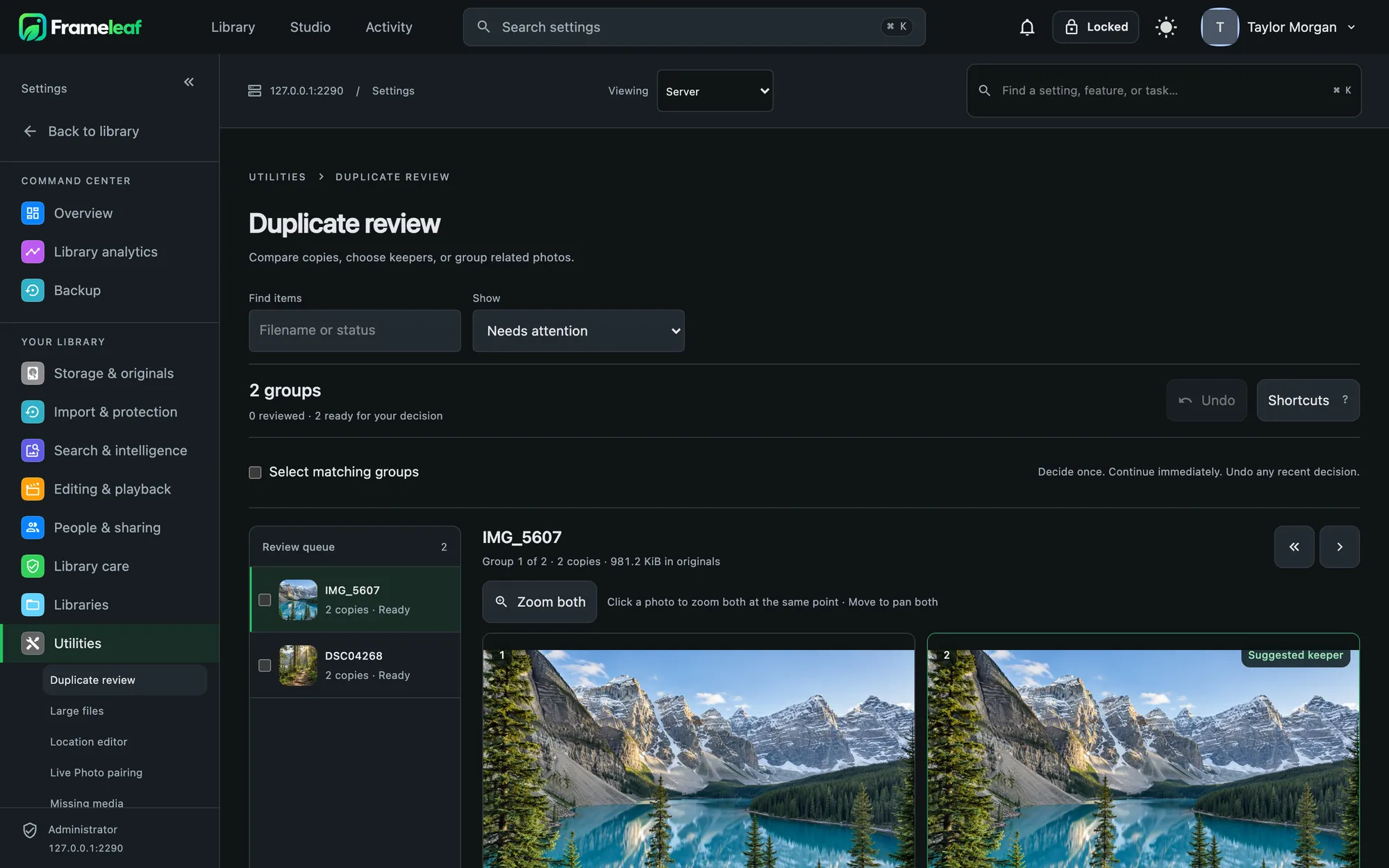Open the Overview section icon
The height and width of the screenshot is (868, 1389).
tap(33, 213)
